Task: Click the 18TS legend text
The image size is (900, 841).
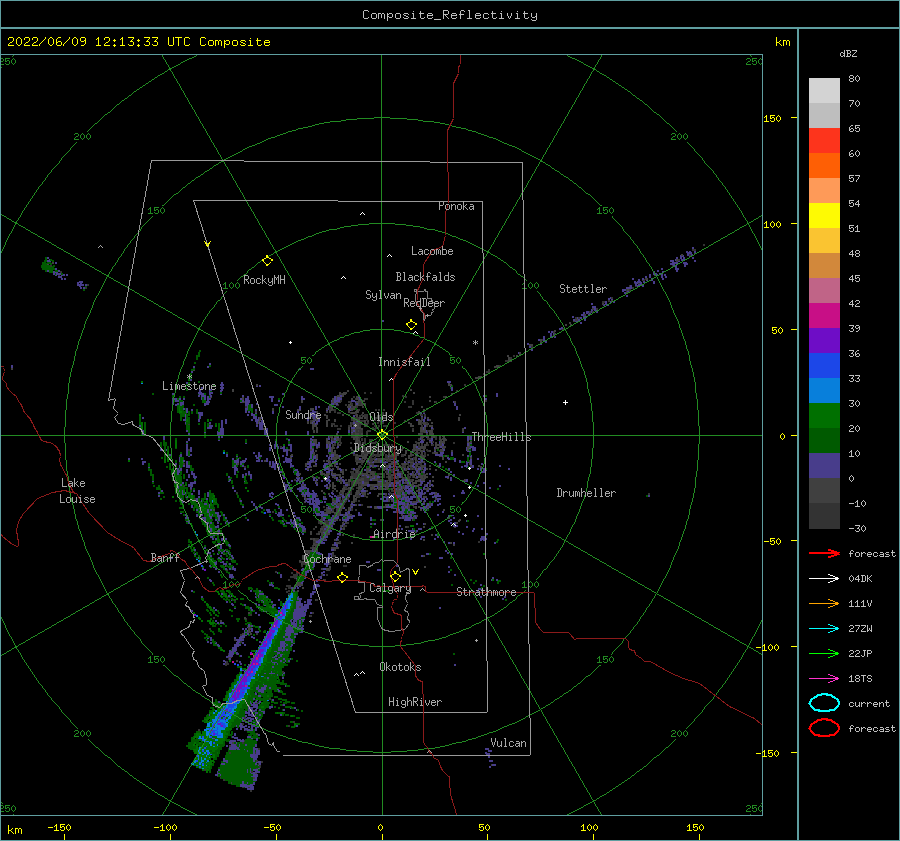Action: (x=860, y=679)
